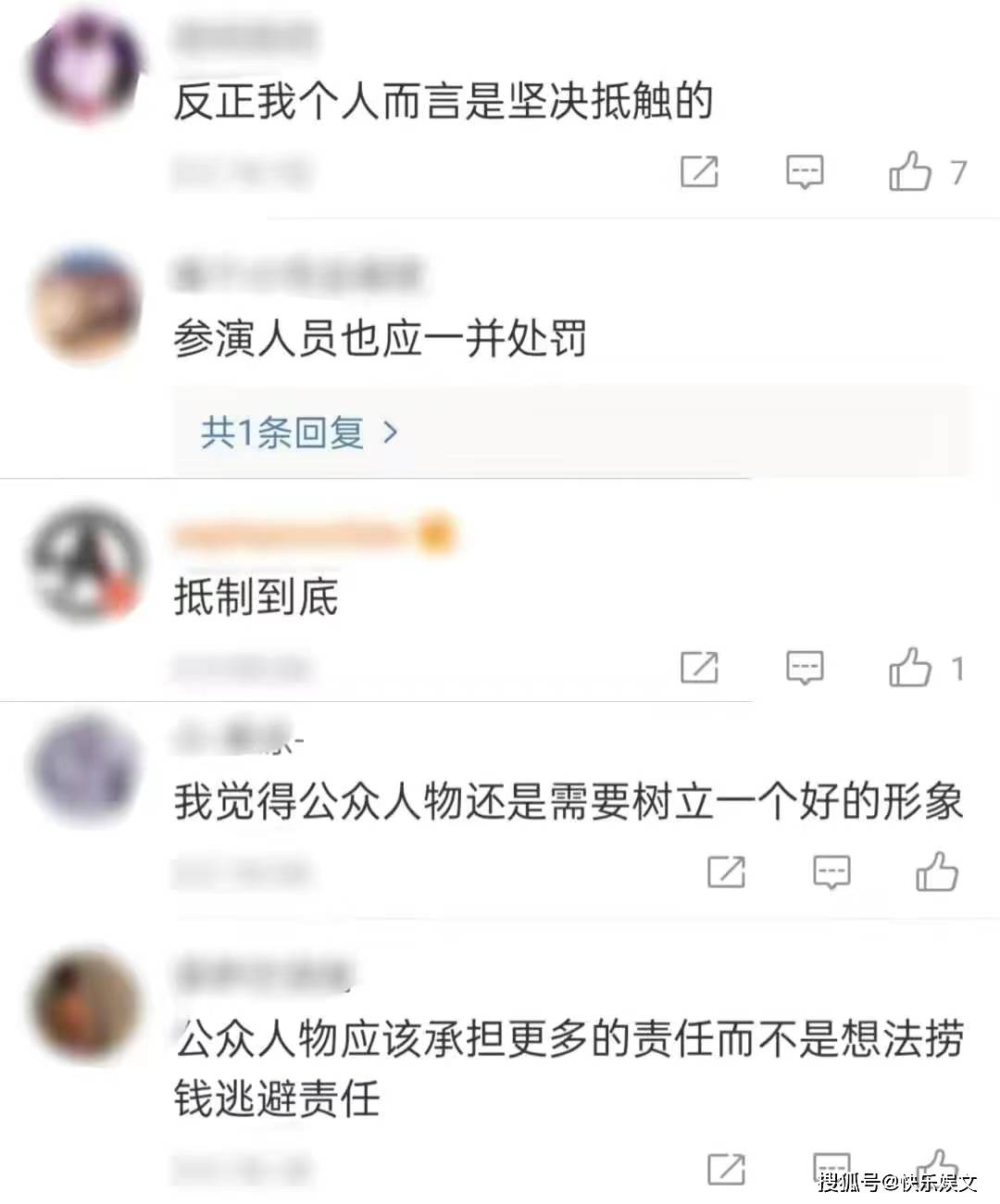Open reply box for '抵制到底' comment
The image size is (1000, 1204).
805,668
